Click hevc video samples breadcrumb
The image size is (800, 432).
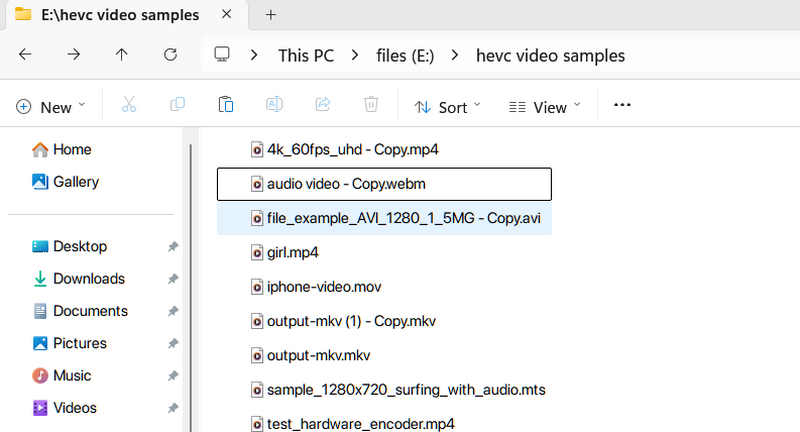coord(551,56)
